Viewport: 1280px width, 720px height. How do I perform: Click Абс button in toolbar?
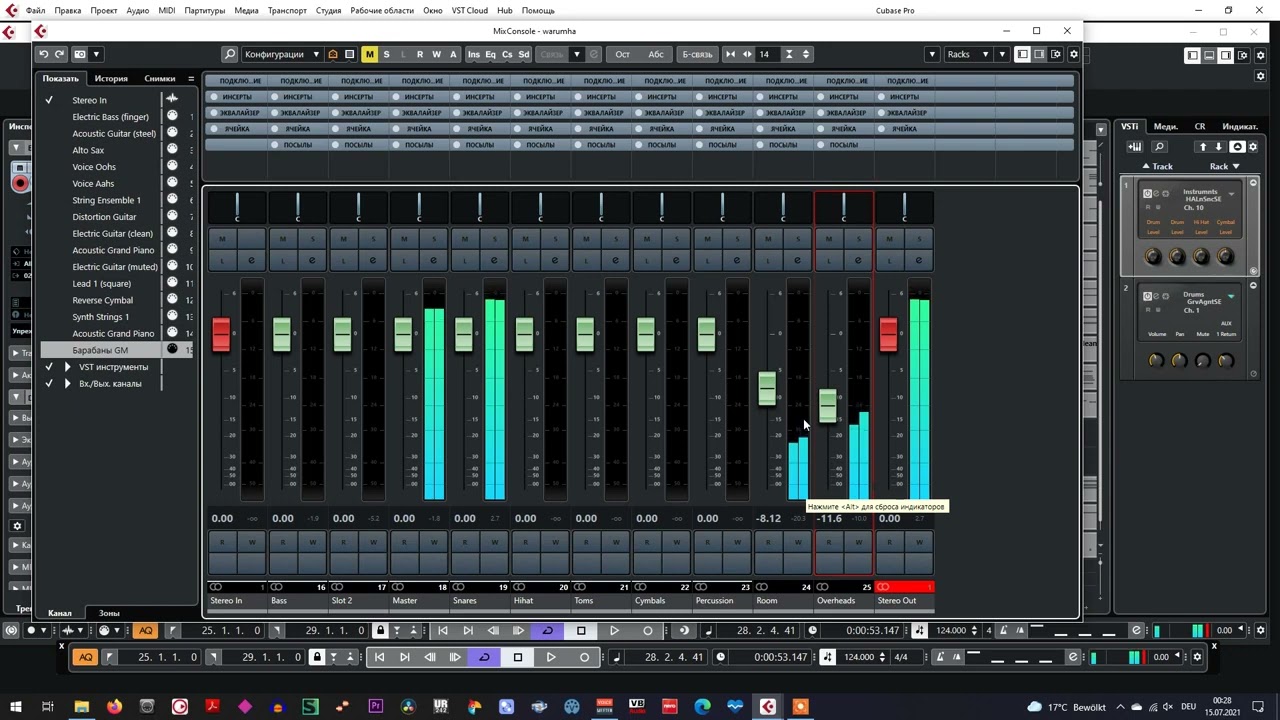(656, 54)
